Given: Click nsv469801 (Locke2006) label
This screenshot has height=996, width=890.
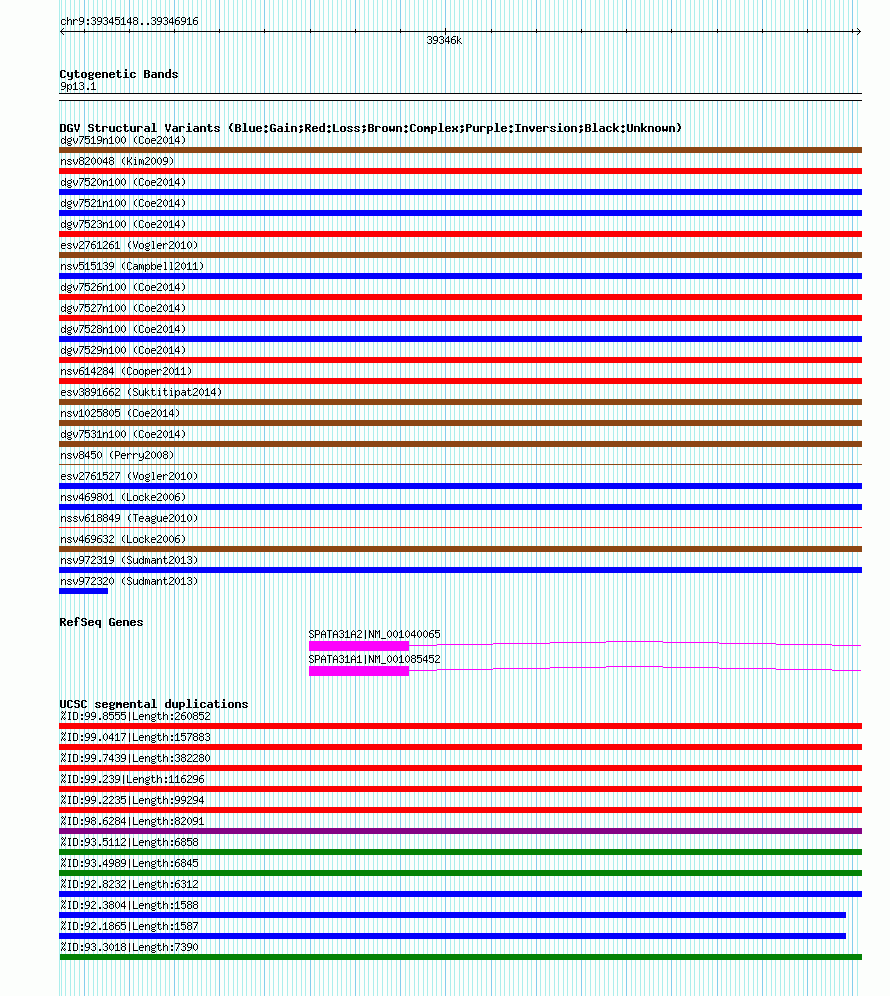Looking at the screenshot, I should click(x=123, y=497).
